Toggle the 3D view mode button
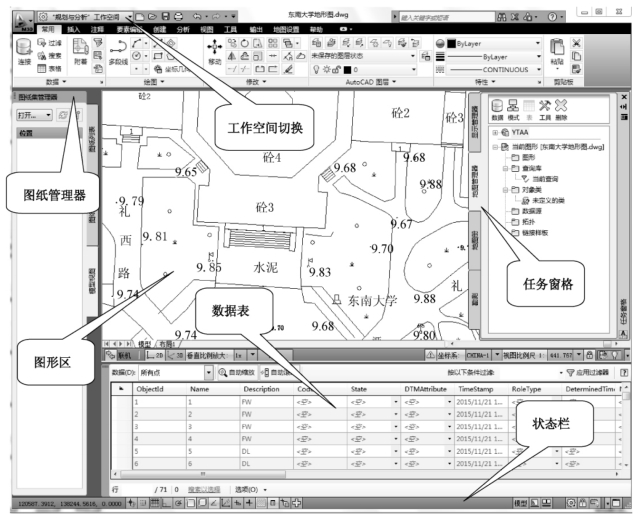 [176, 355]
